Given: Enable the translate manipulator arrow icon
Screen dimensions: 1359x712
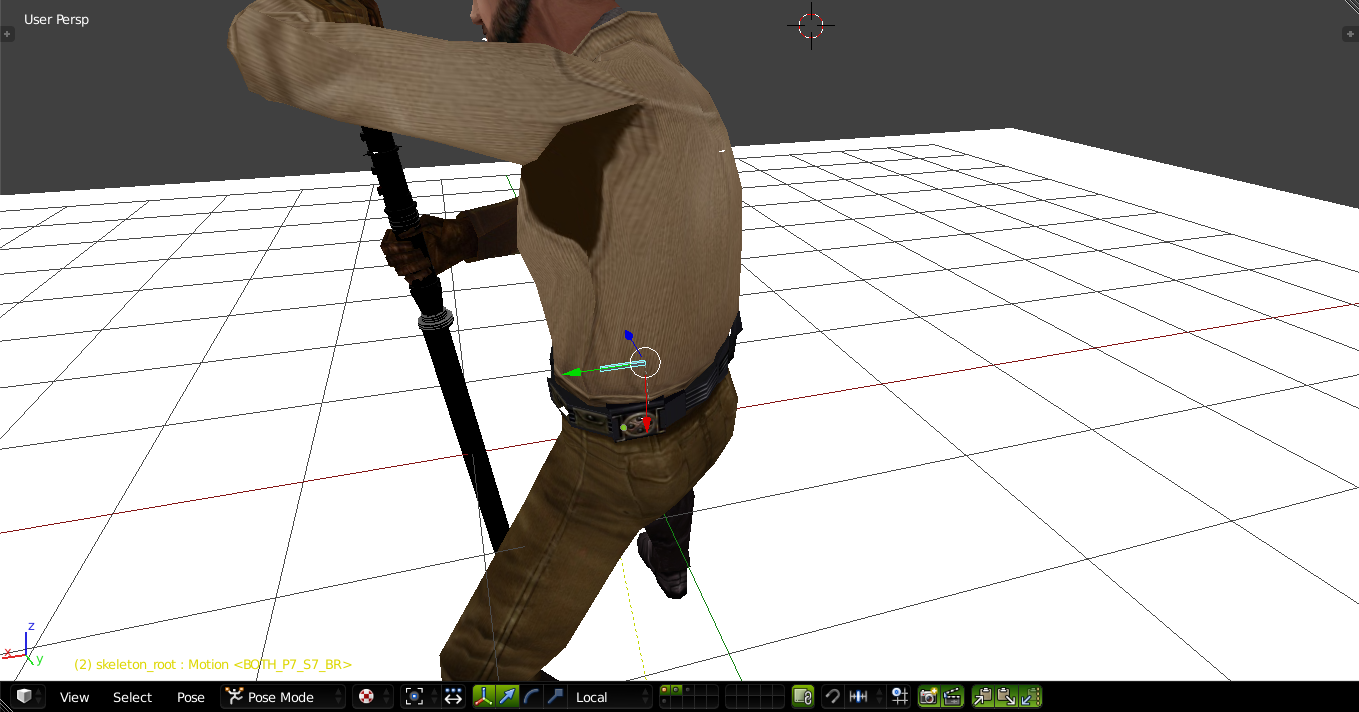Looking at the screenshot, I should [508, 697].
